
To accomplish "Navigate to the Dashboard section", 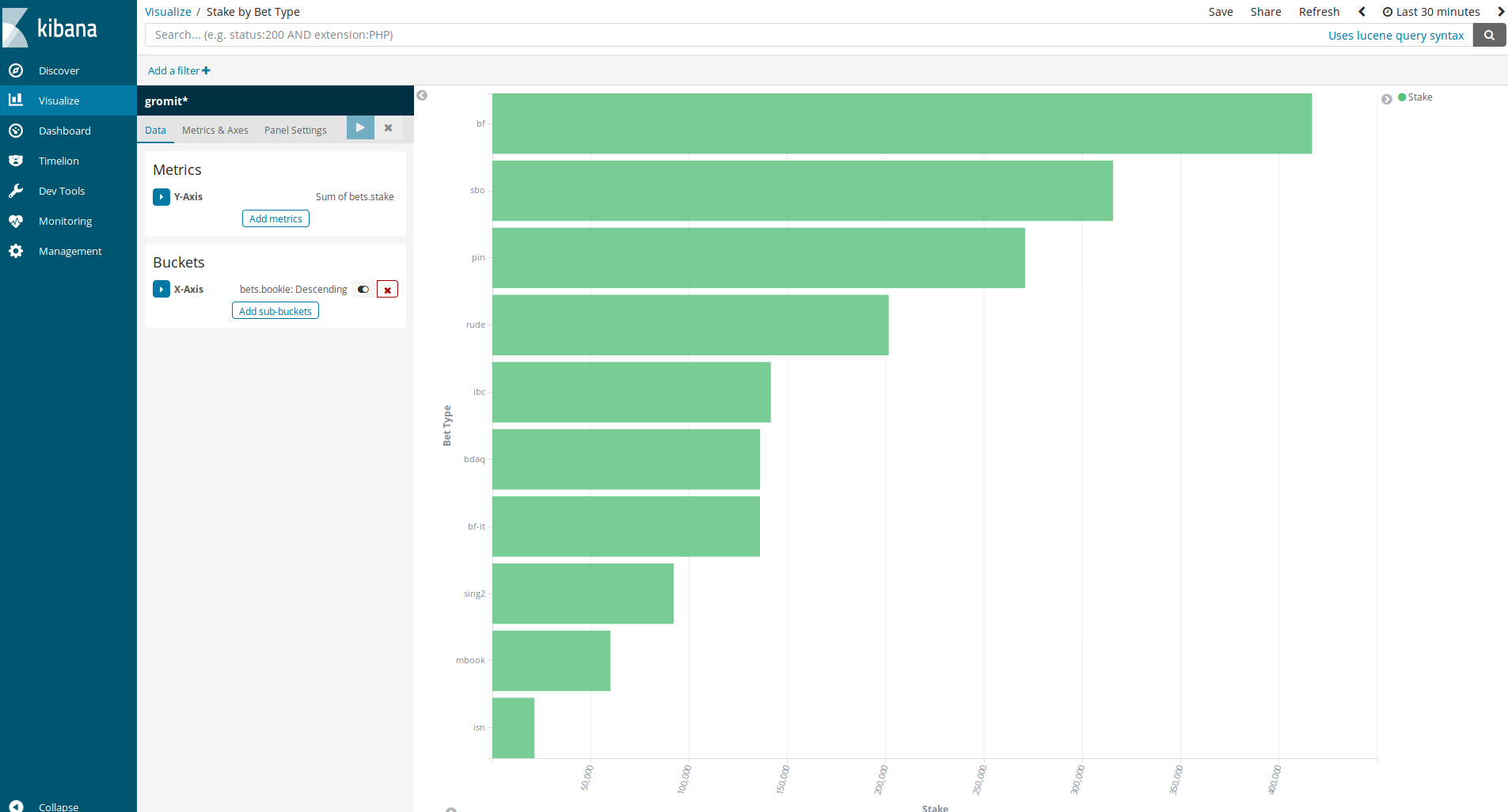I will (65, 131).
